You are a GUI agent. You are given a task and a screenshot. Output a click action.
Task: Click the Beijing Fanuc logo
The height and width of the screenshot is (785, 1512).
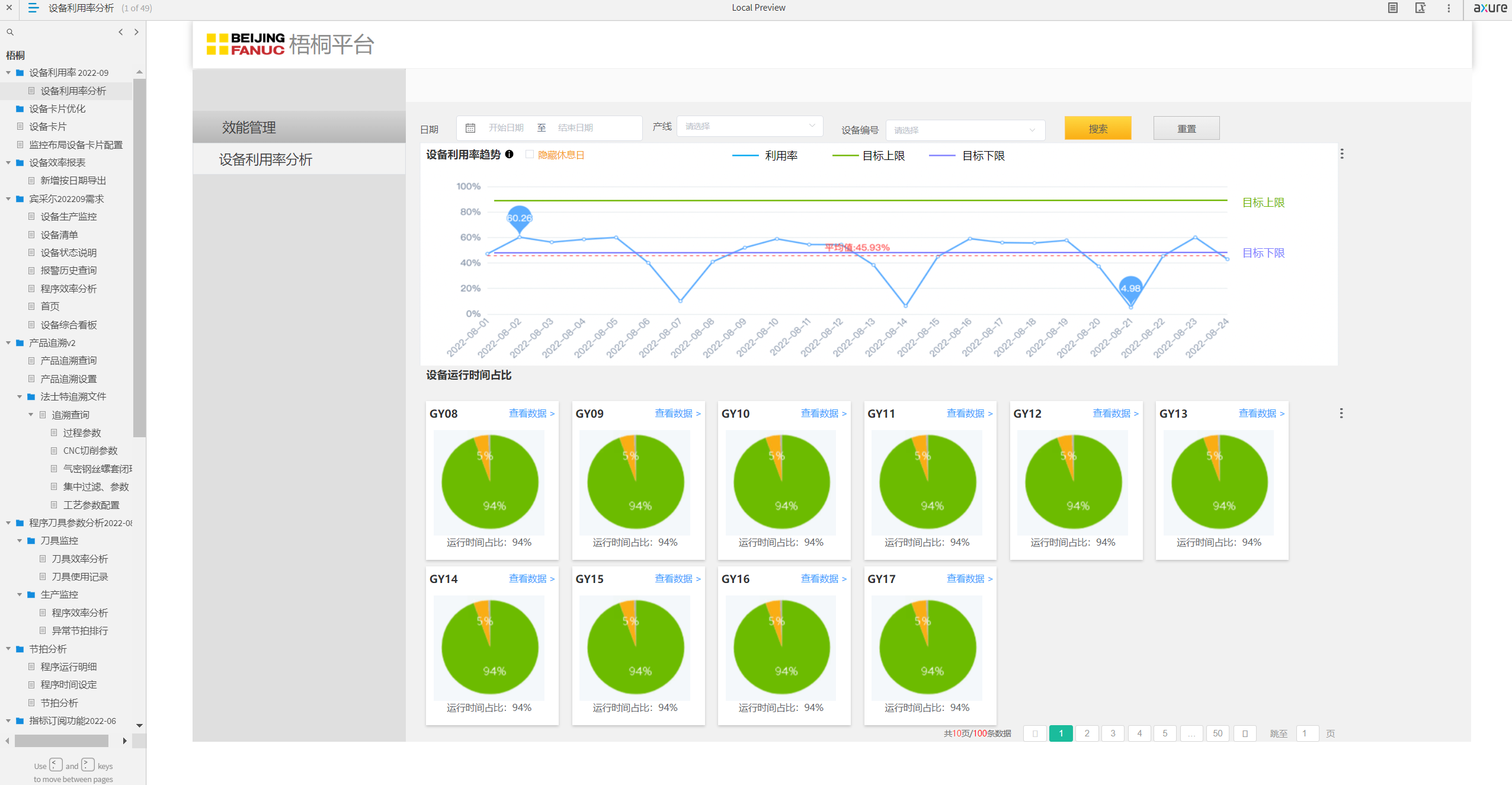(245, 44)
